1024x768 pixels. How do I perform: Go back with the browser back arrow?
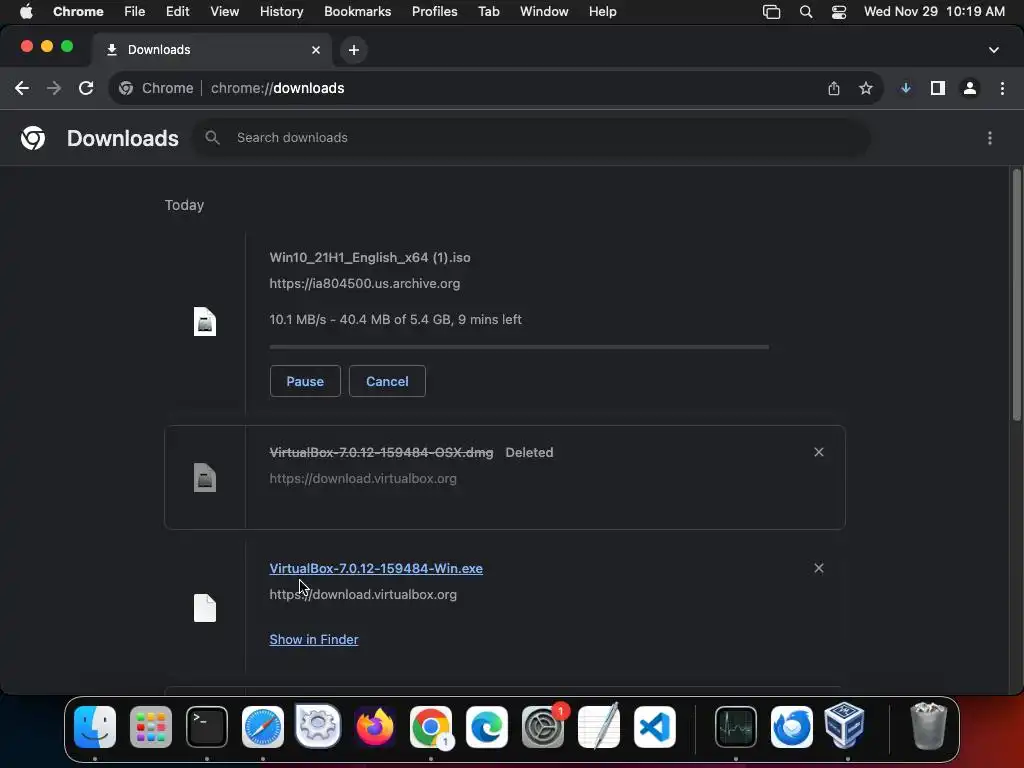tap(22, 88)
